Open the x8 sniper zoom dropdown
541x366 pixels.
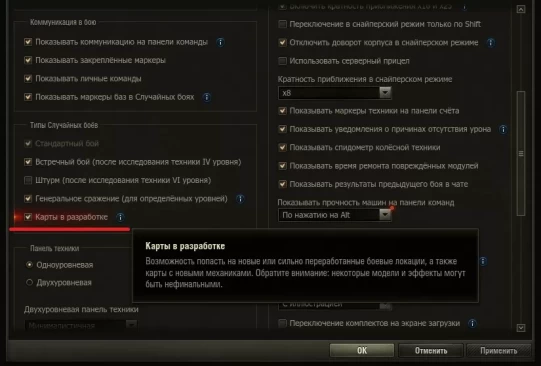point(335,93)
